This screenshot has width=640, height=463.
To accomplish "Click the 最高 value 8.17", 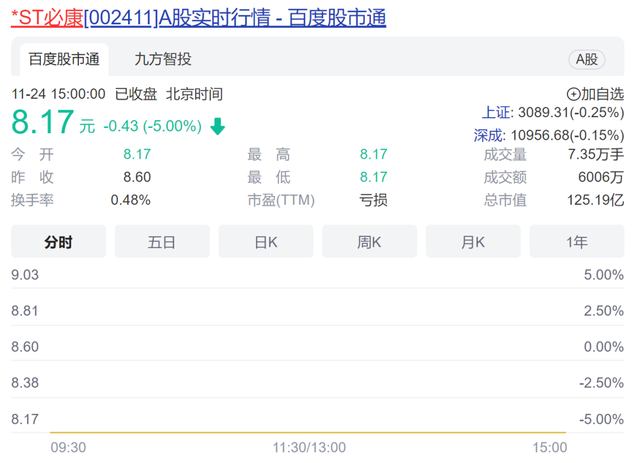I will (373, 154).
